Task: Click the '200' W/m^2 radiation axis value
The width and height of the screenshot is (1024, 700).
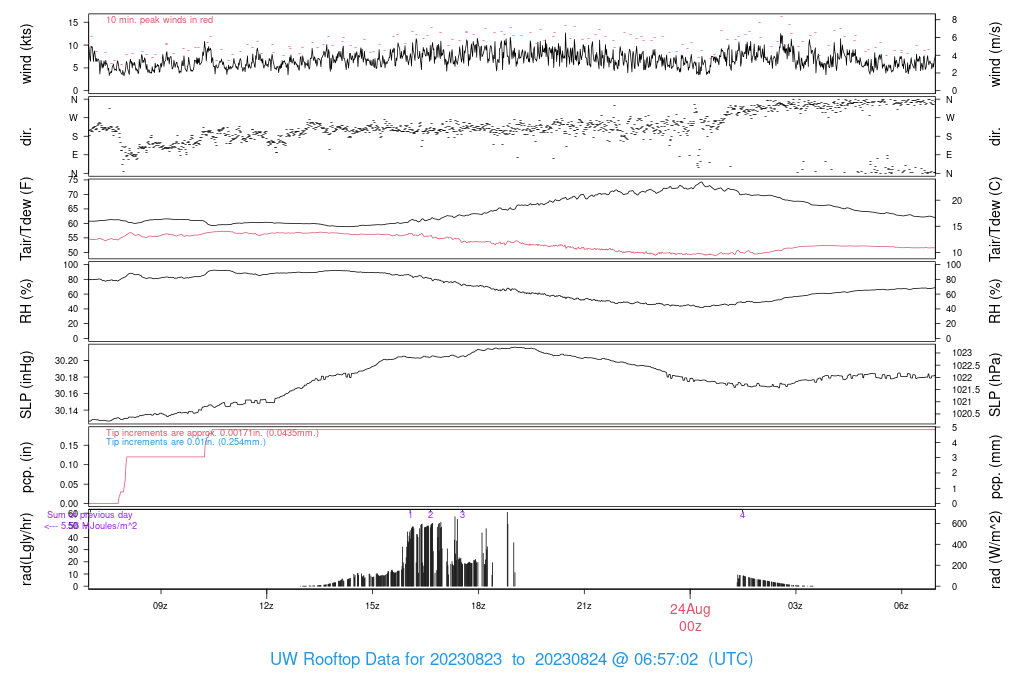Action: [959, 565]
